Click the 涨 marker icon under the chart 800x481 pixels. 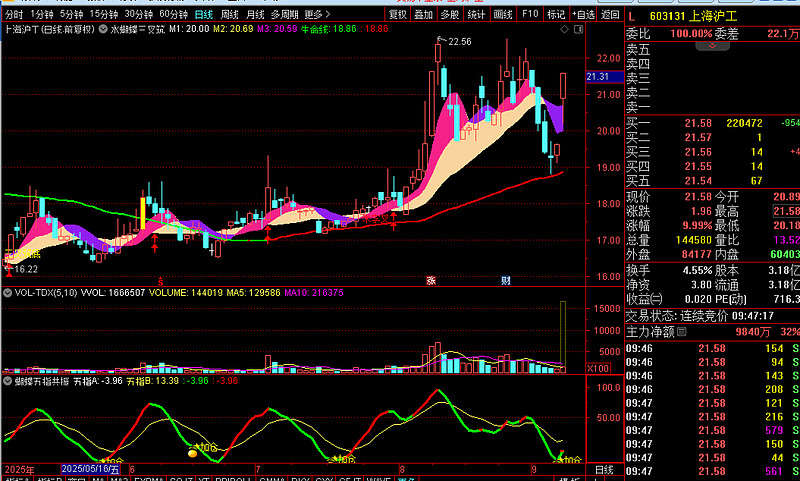click(431, 280)
